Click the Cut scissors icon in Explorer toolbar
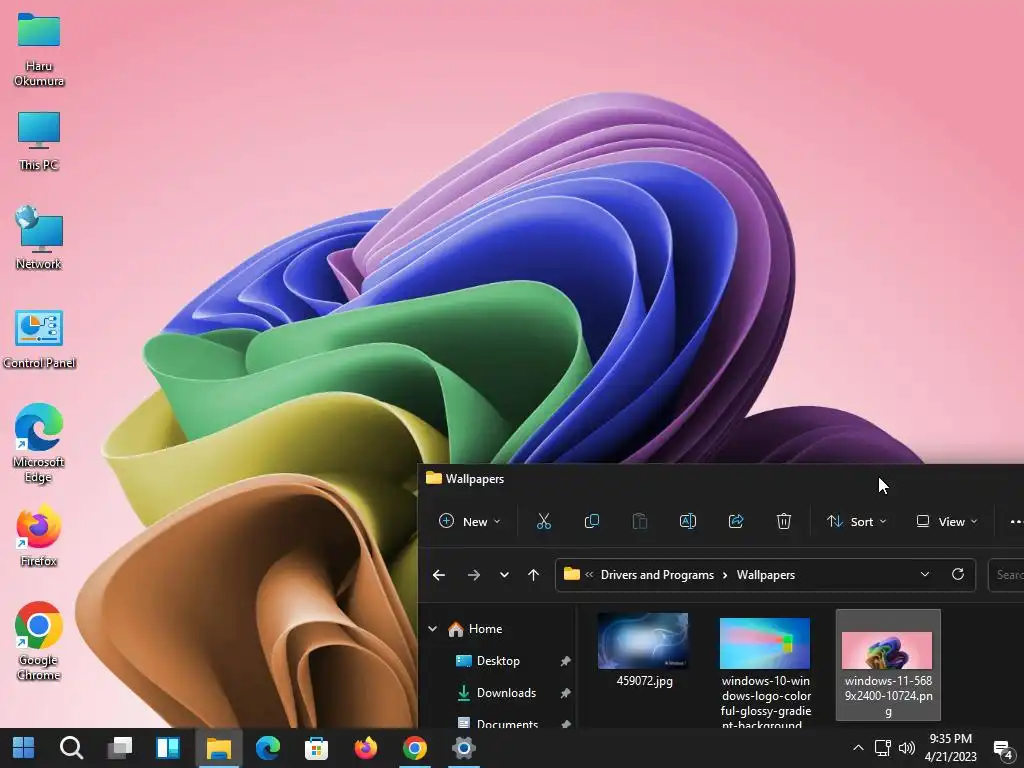Image resolution: width=1024 pixels, height=768 pixels. coord(543,521)
